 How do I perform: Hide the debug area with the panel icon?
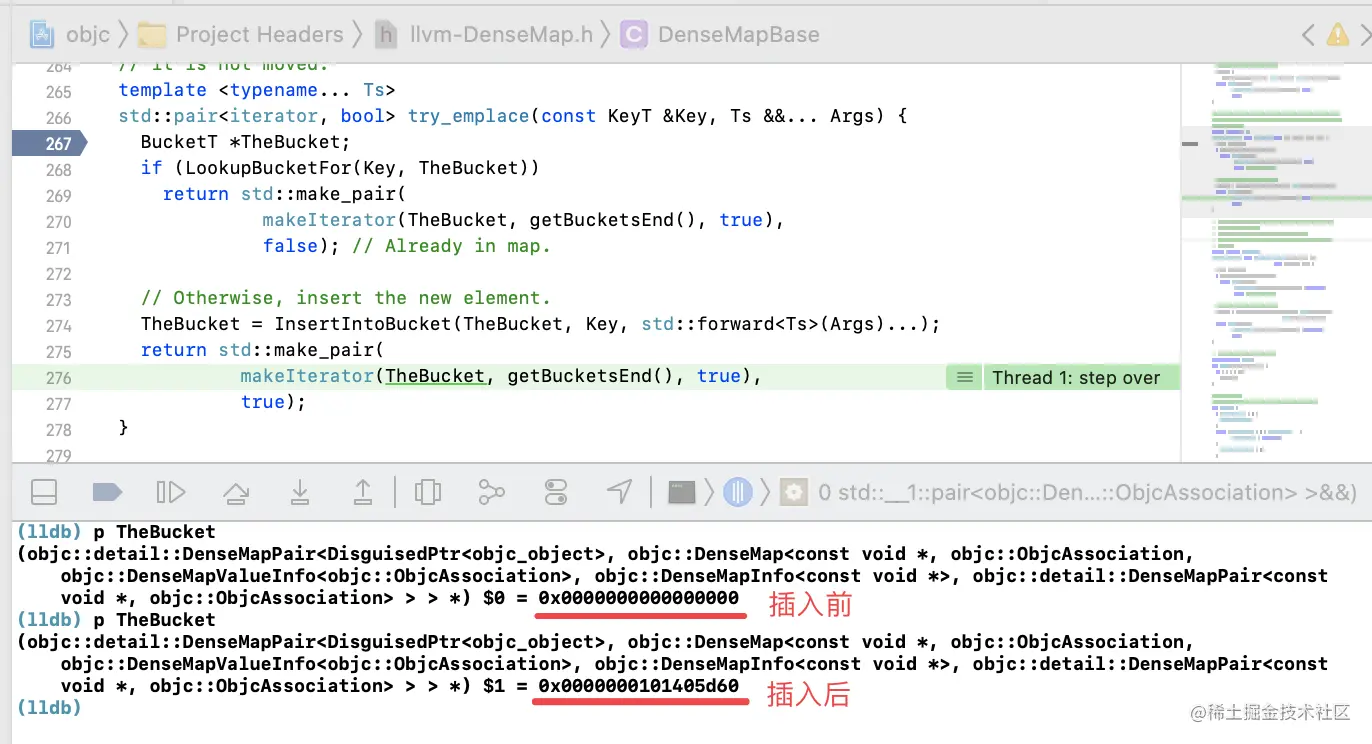click(x=44, y=492)
